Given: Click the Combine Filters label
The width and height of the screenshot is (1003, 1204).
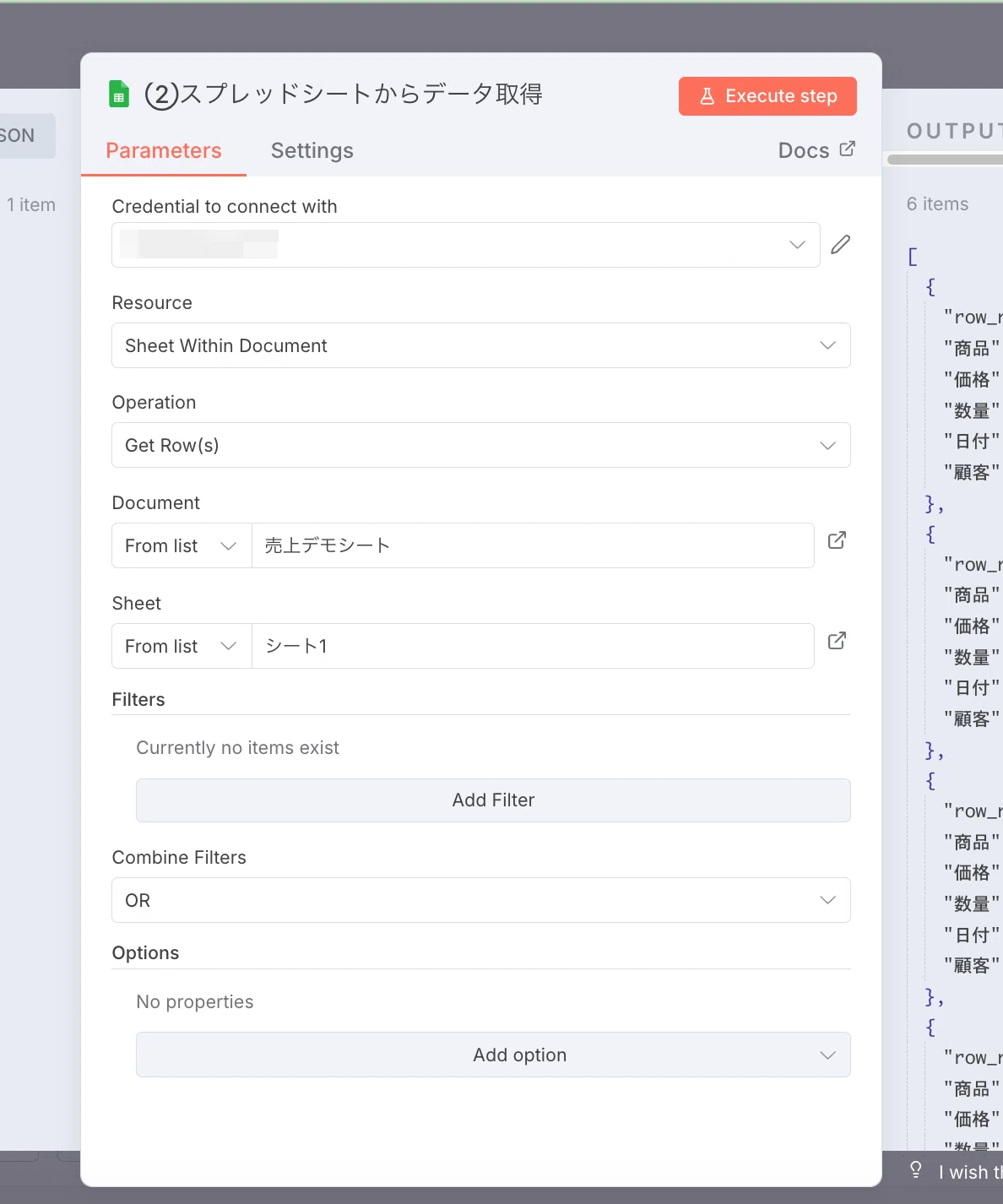Looking at the screenshot, I should pos(179,858).
